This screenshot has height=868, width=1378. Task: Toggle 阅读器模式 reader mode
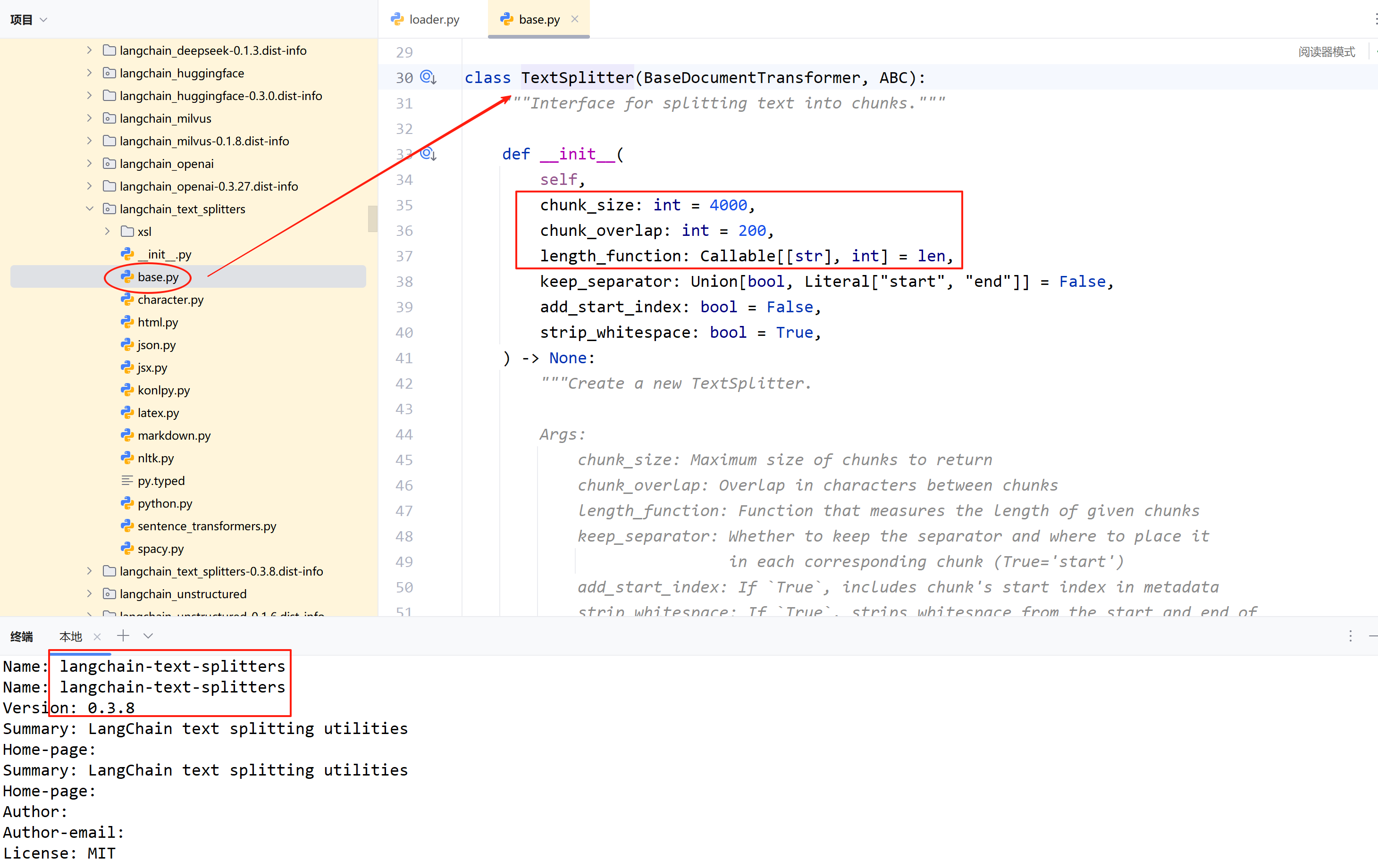[1327, 52]
